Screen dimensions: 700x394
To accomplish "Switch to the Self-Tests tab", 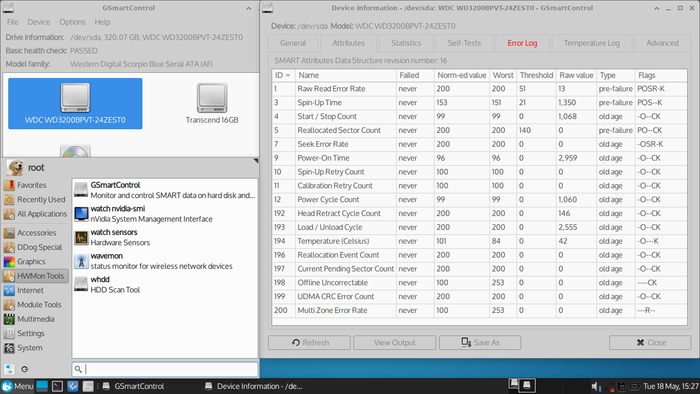I will coord(464,43).
